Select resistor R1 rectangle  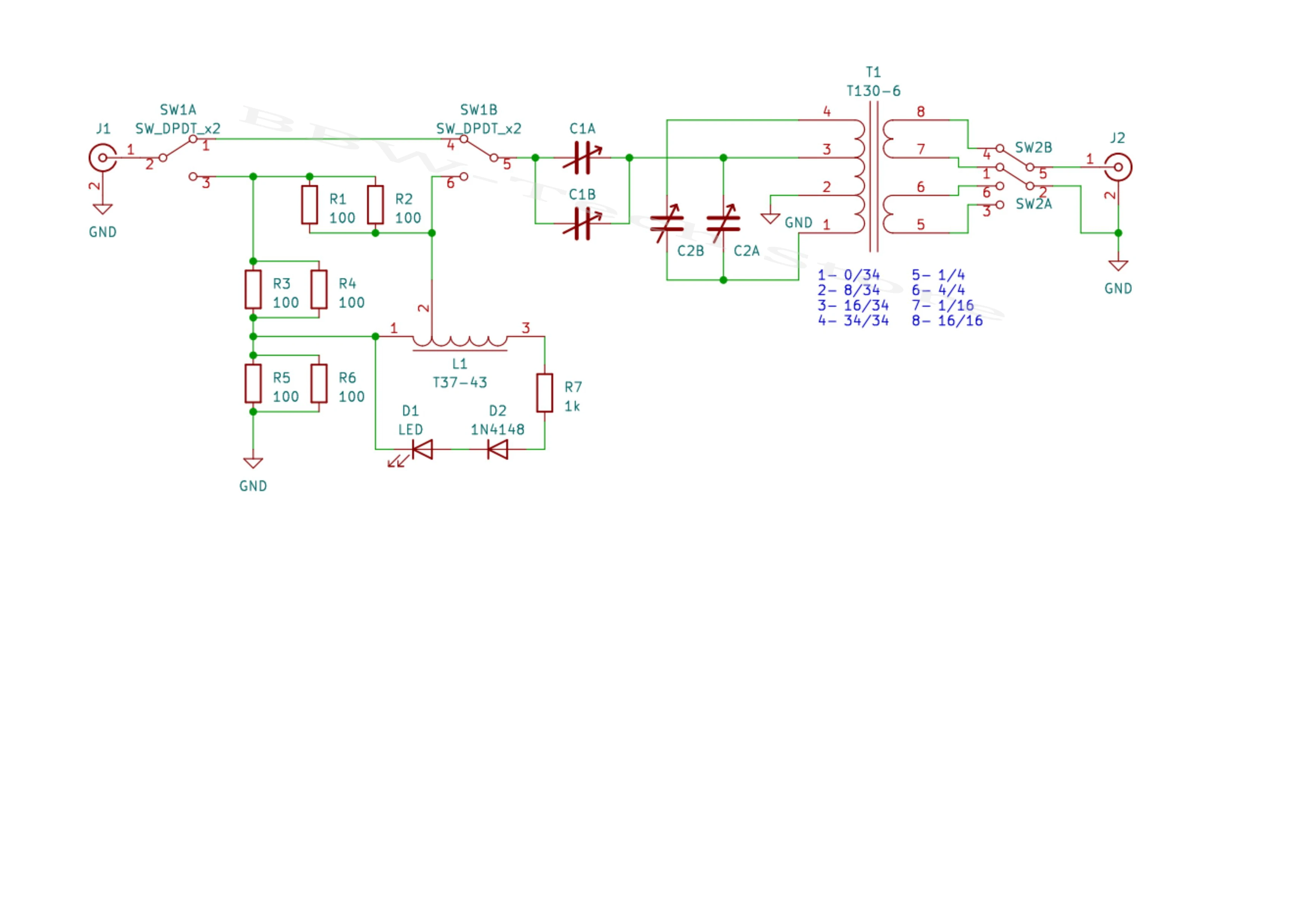[309, 204]
